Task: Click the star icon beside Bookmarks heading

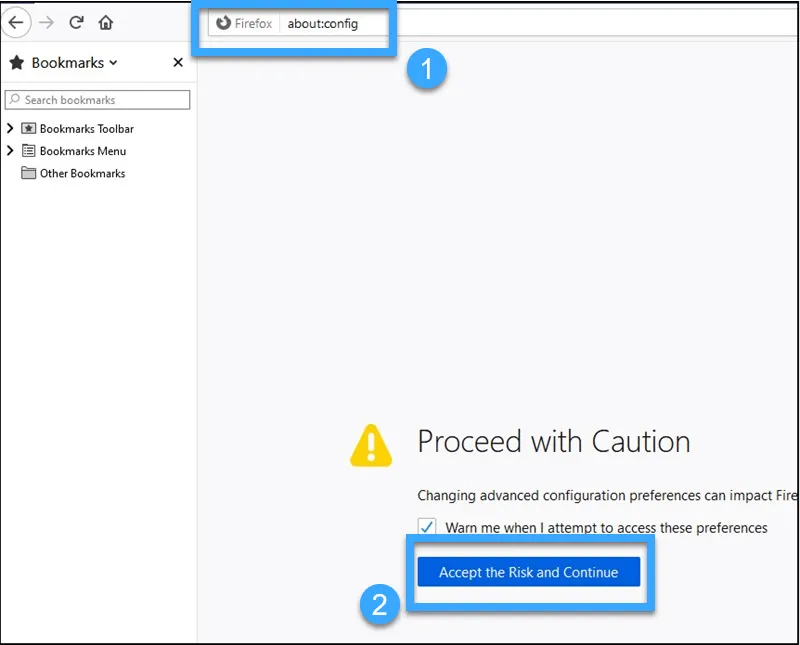Action: (16, 63)
